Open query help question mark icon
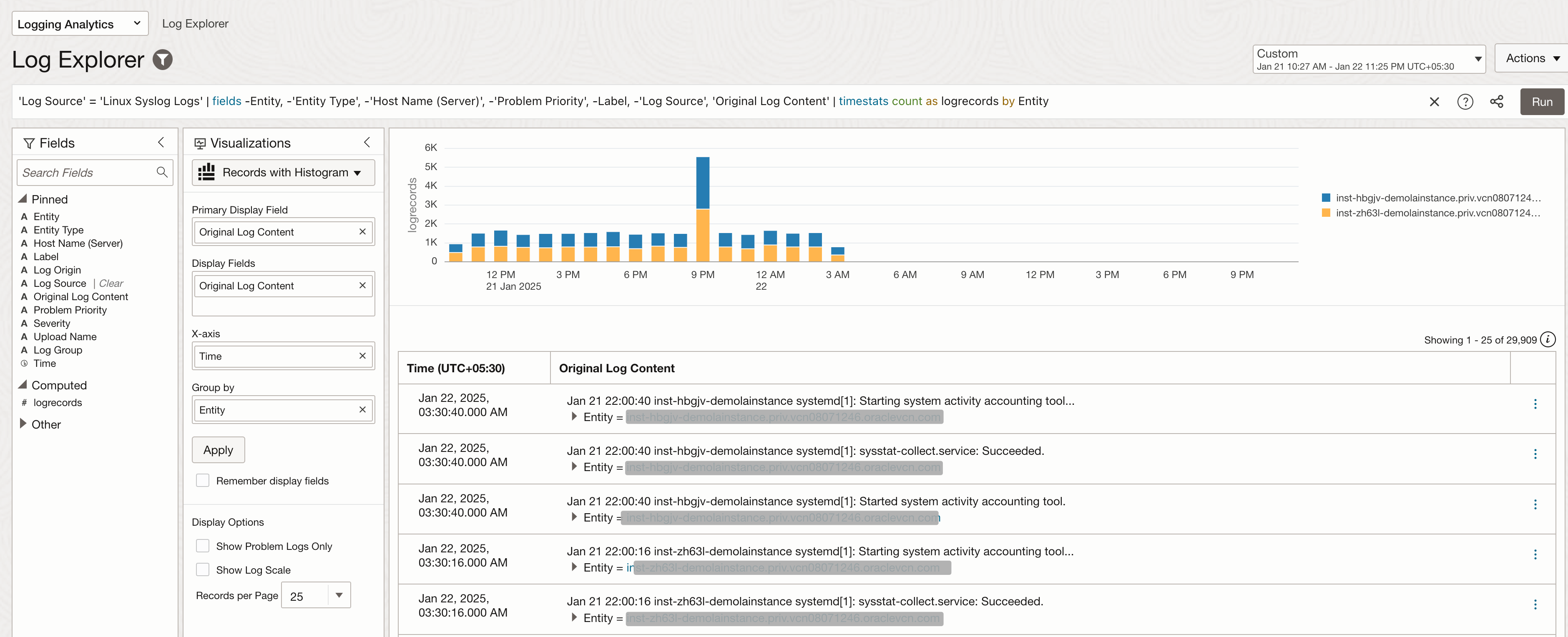This screenshot has width=1568, height=637. tap(1465, 102)
